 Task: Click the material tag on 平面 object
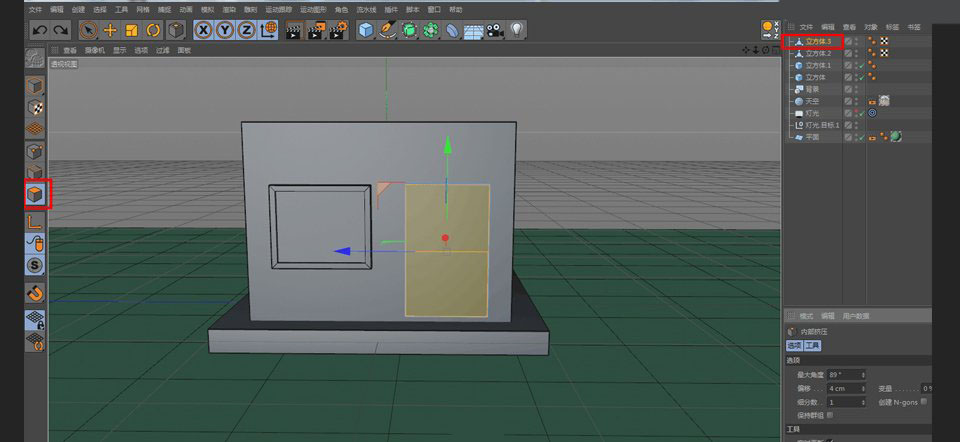[896, 137]
